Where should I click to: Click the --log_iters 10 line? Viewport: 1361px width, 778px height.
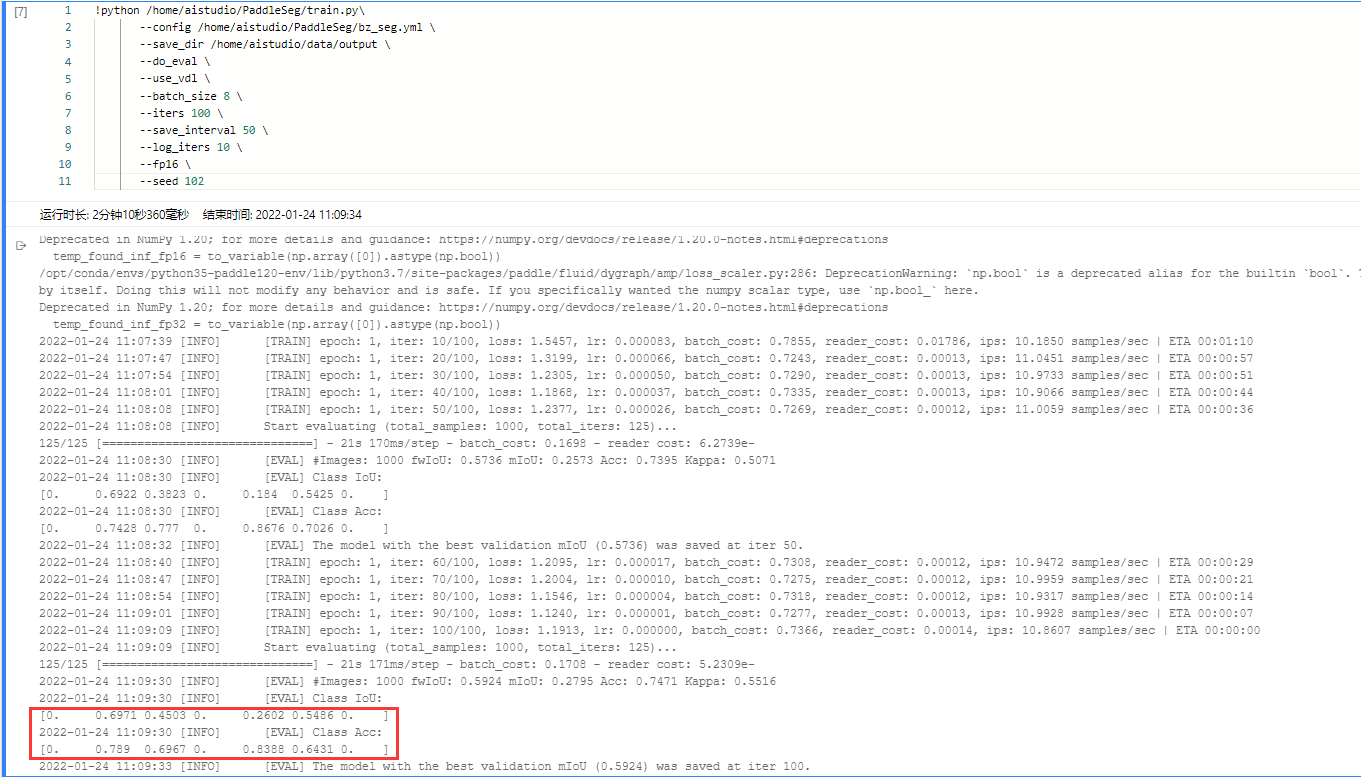(x=191, y=147)
